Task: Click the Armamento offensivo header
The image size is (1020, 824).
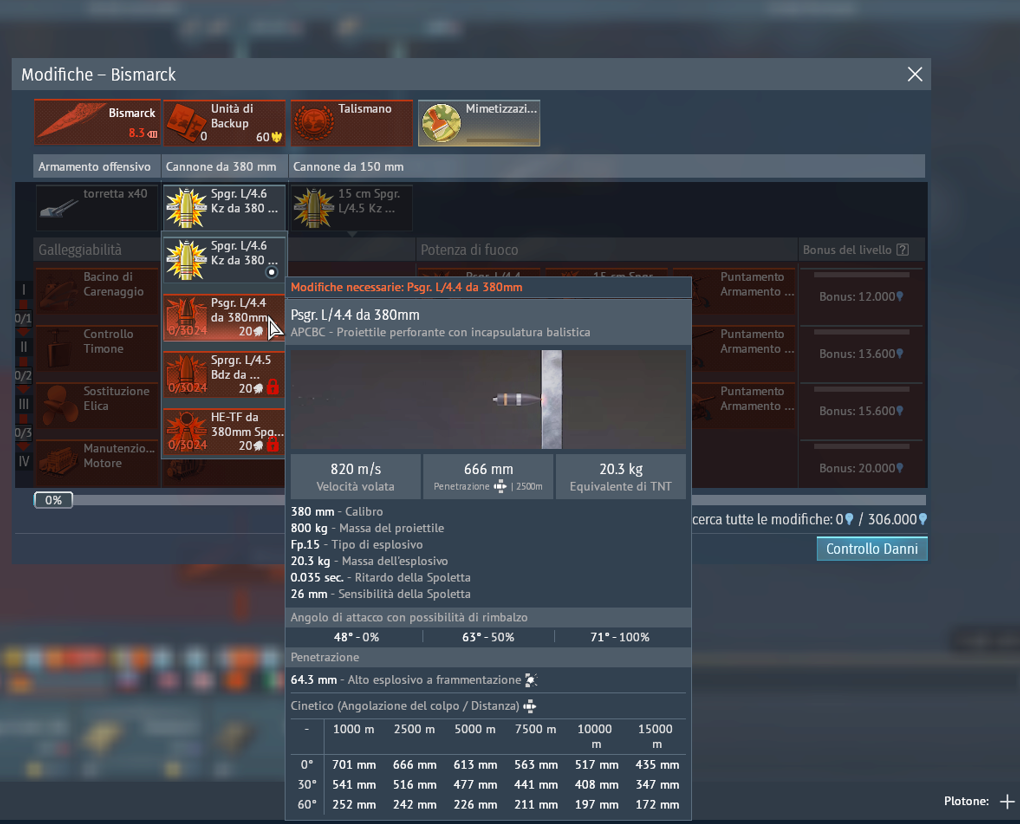Action: pyautogui.click(x=95, y=166)
